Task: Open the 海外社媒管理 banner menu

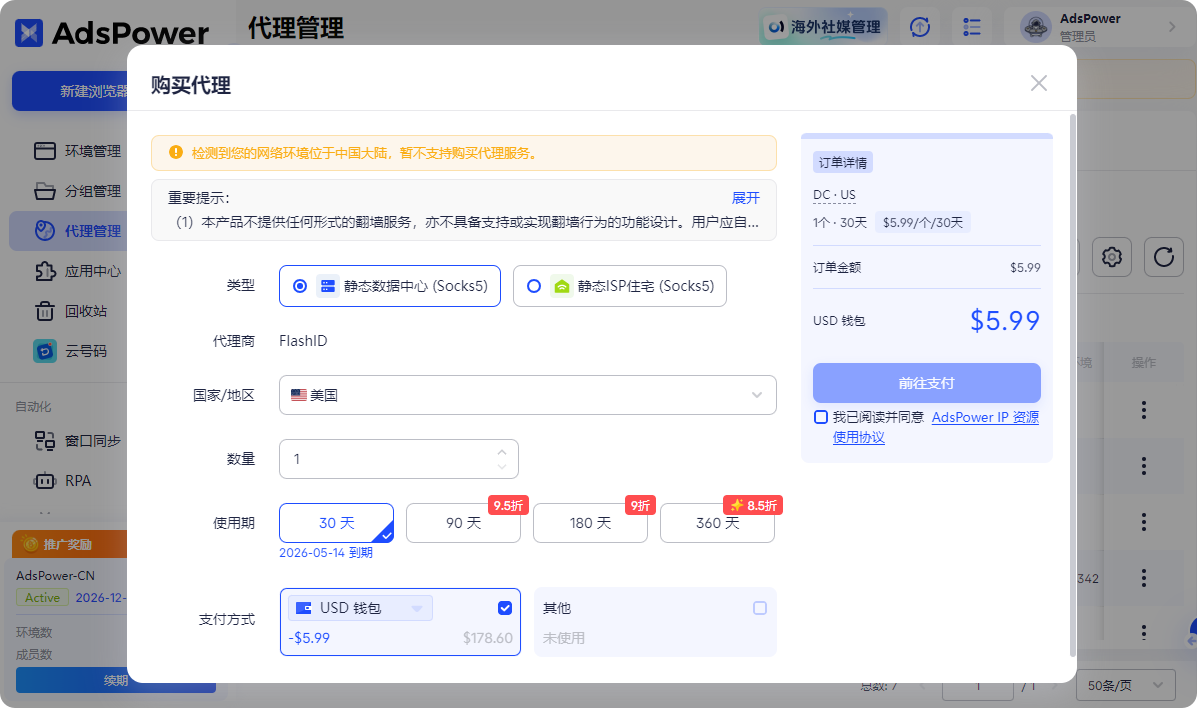Action: pos(822,25)
